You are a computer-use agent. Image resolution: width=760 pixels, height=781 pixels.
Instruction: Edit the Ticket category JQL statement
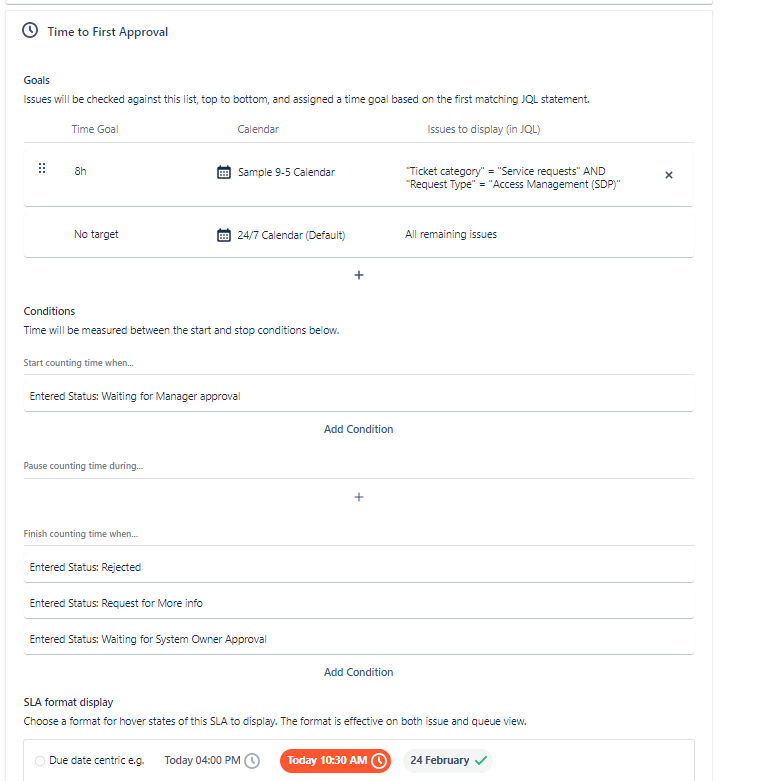pyautogui.click(x=513, y=178)
